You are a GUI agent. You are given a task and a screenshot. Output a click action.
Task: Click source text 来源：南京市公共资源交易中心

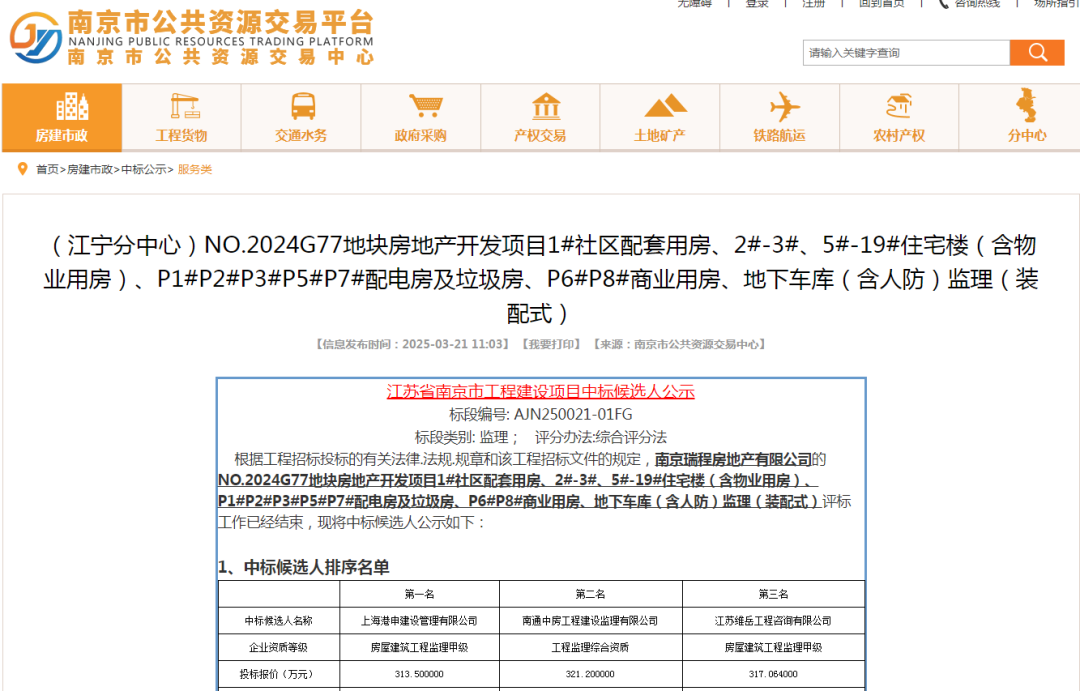tap(678, 344)
